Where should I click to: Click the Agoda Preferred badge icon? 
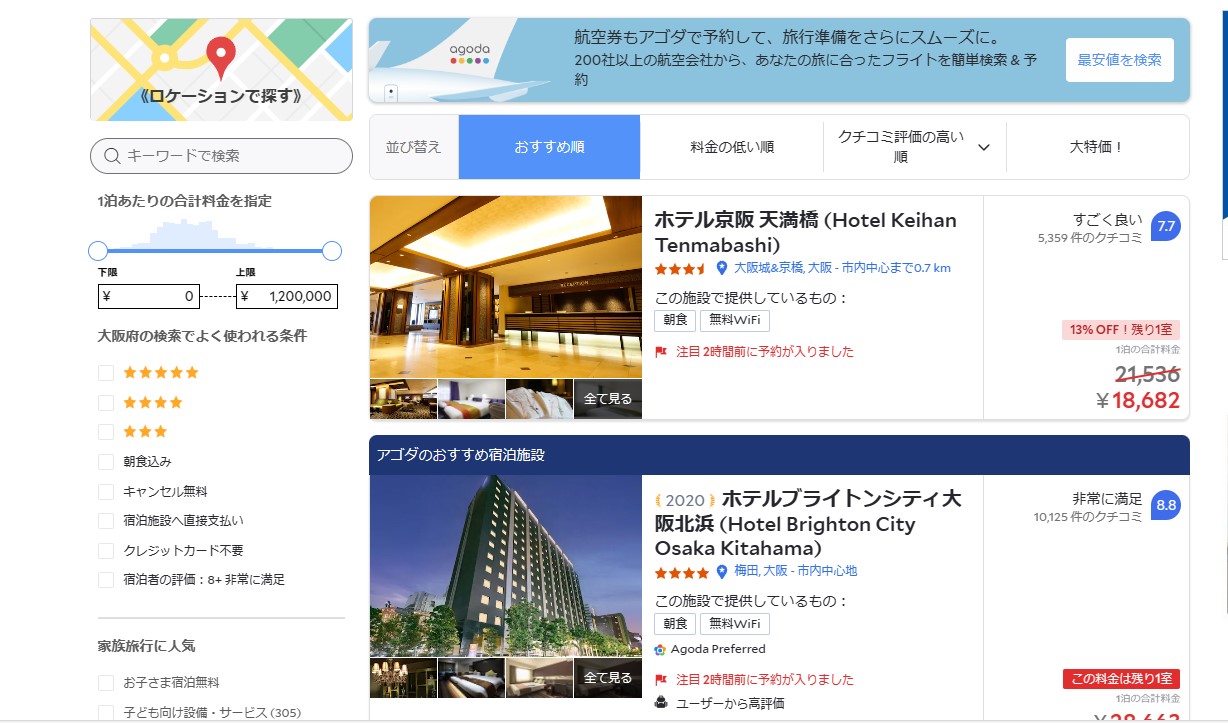[661, 649]
